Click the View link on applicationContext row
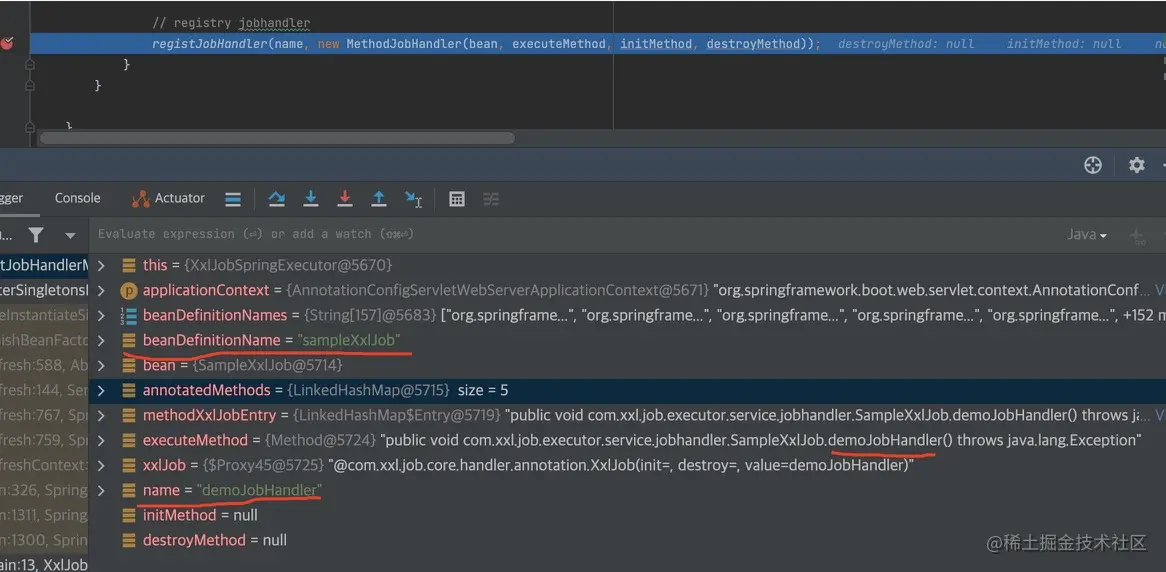This screenshot has height=572, width=1166. [1159, 290]
